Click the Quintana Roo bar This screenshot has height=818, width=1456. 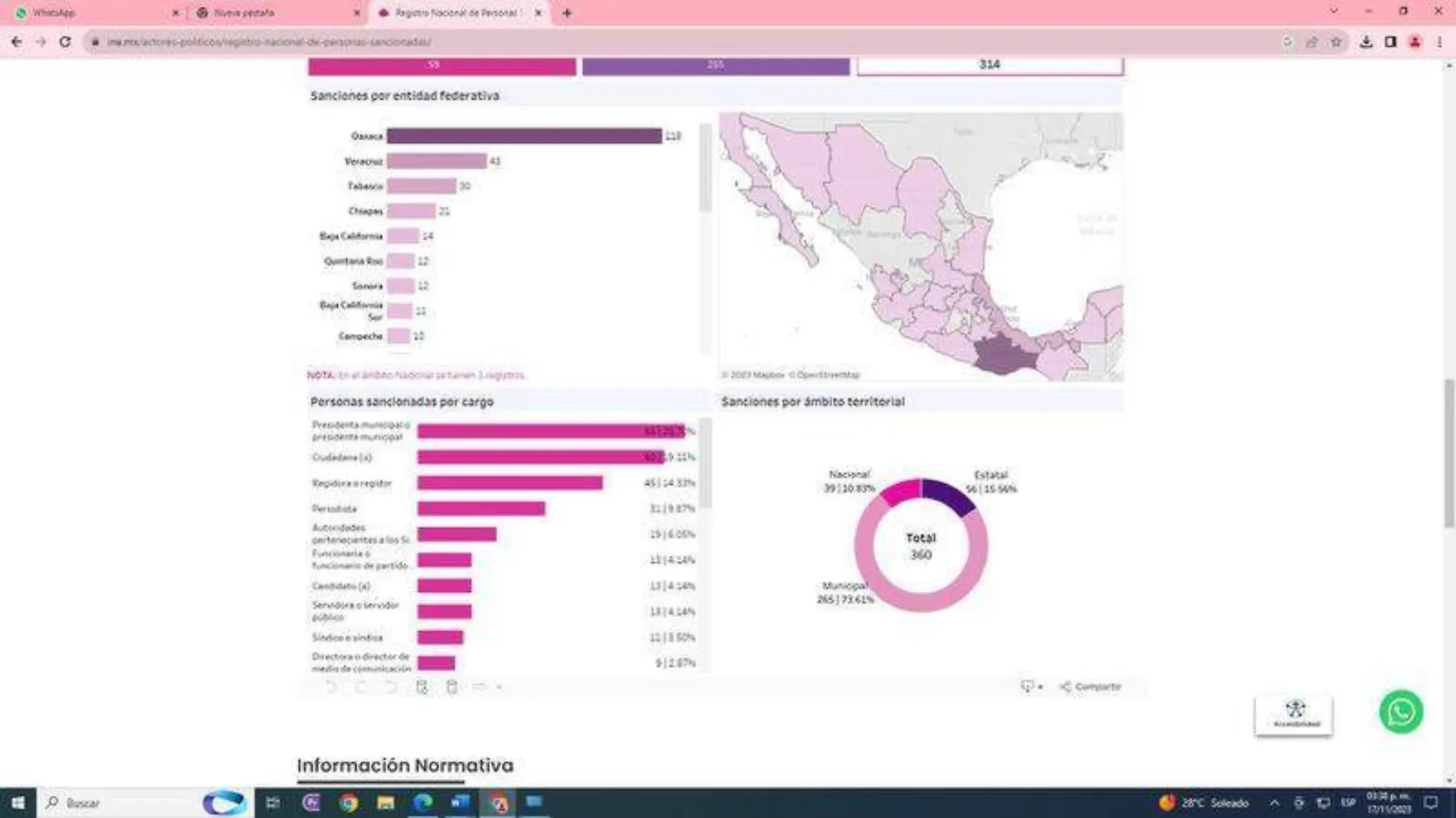point(401,261)
